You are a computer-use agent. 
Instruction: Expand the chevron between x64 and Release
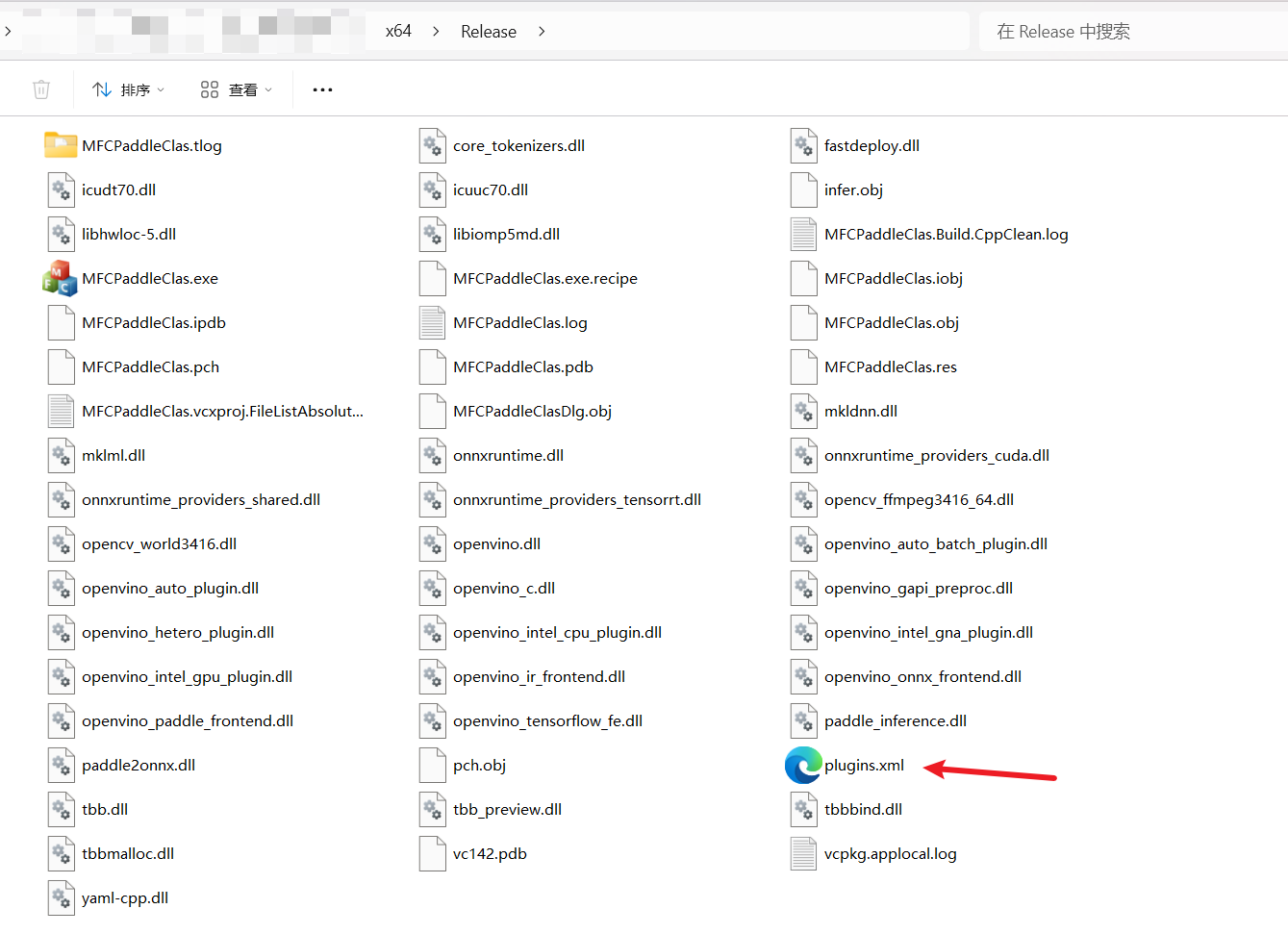coord(436,31)
